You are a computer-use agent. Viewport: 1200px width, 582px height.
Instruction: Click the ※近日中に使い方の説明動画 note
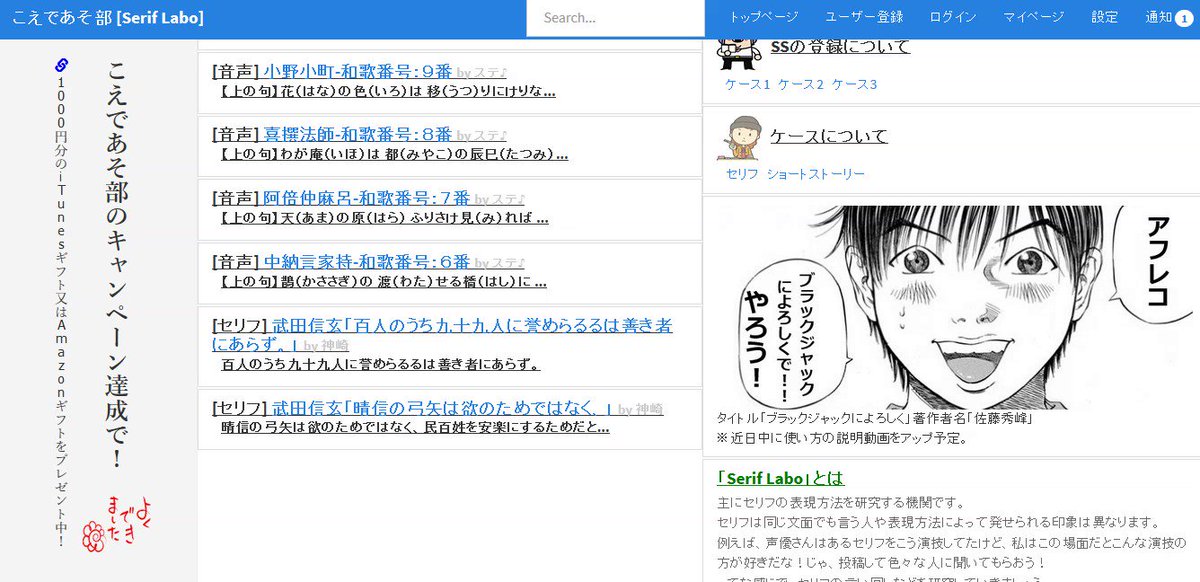point(842,438)
